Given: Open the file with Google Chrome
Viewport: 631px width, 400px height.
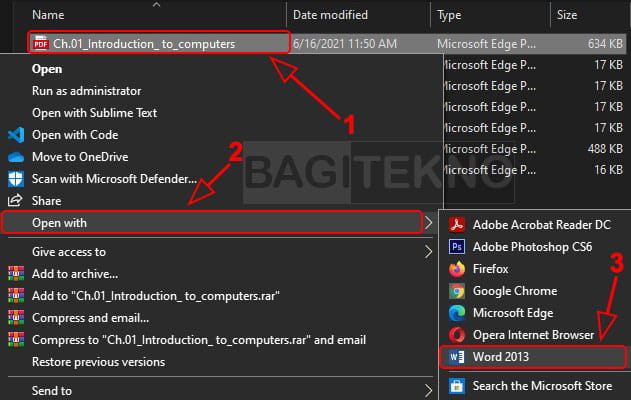Looking at the screenshot, I should click(x=515, y=291).
